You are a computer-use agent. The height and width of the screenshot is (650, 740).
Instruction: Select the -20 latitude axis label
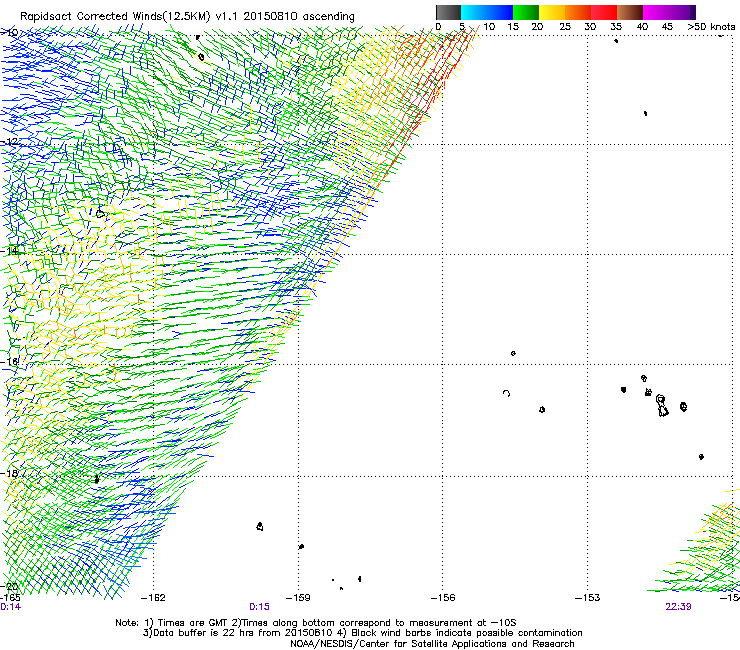point(9,586)
